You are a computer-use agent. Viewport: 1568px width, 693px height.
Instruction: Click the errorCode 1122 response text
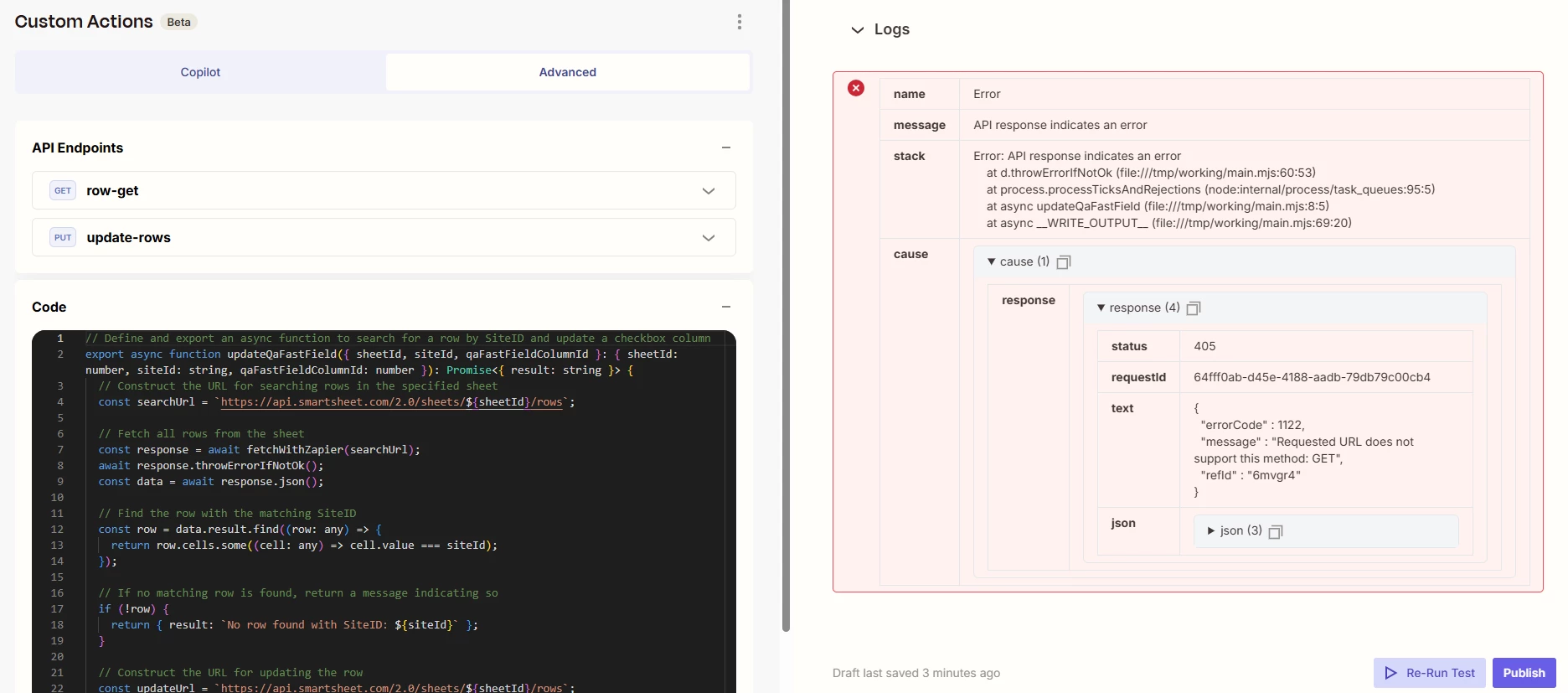tap(1252, 425)
